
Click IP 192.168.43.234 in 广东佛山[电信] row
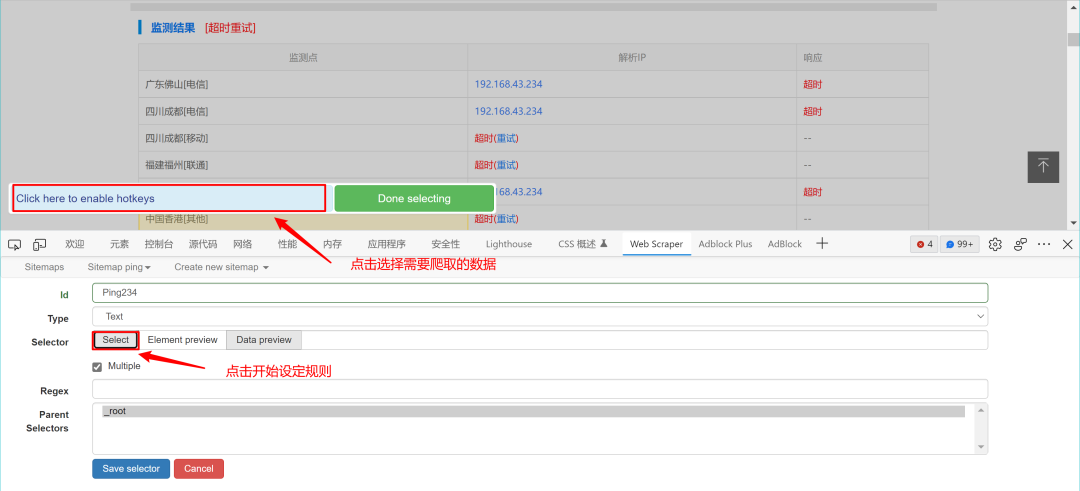point(508,84)
